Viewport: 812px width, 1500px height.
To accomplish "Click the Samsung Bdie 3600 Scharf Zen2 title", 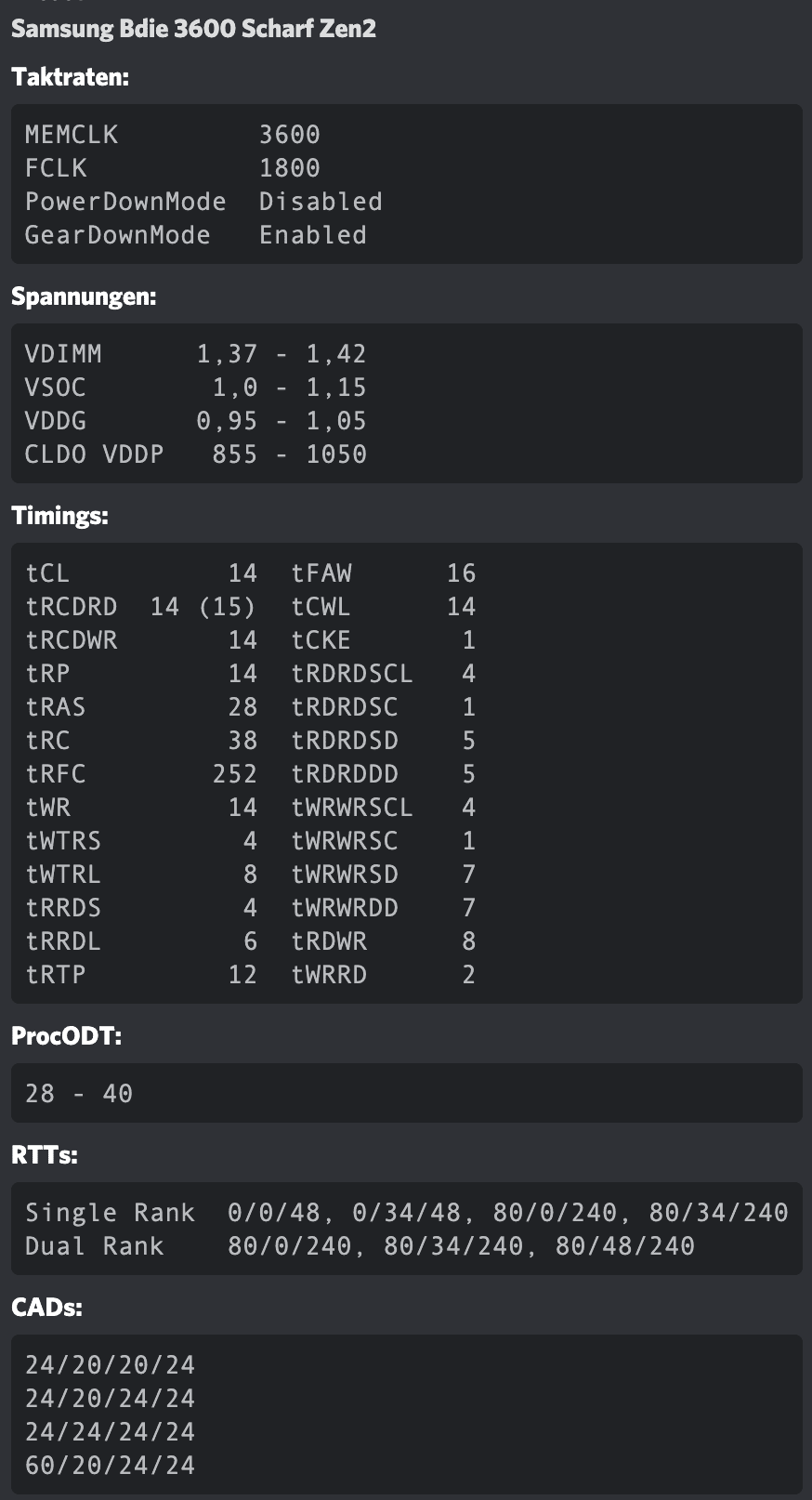I will pos(193,29).
